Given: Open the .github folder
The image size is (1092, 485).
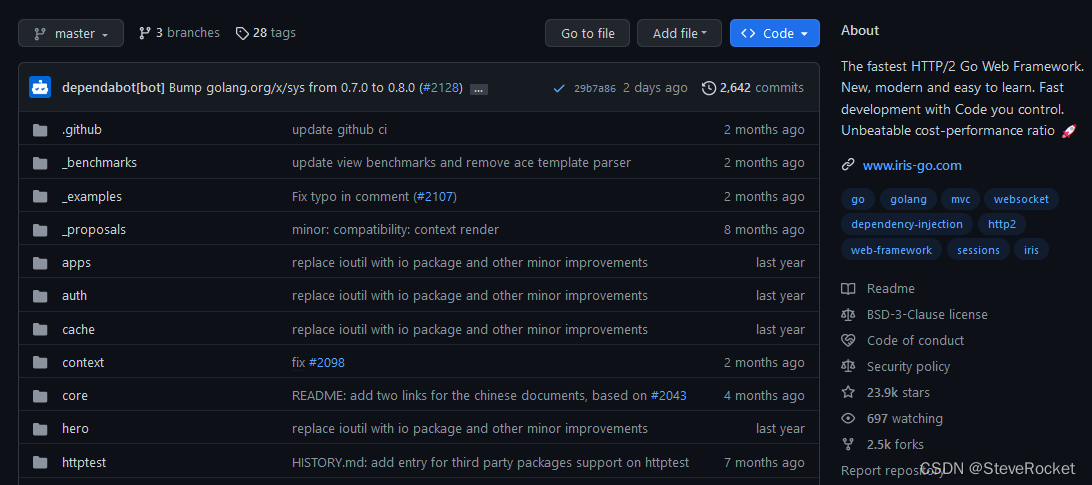Looking at the screenshot, I should pos(81,130).
